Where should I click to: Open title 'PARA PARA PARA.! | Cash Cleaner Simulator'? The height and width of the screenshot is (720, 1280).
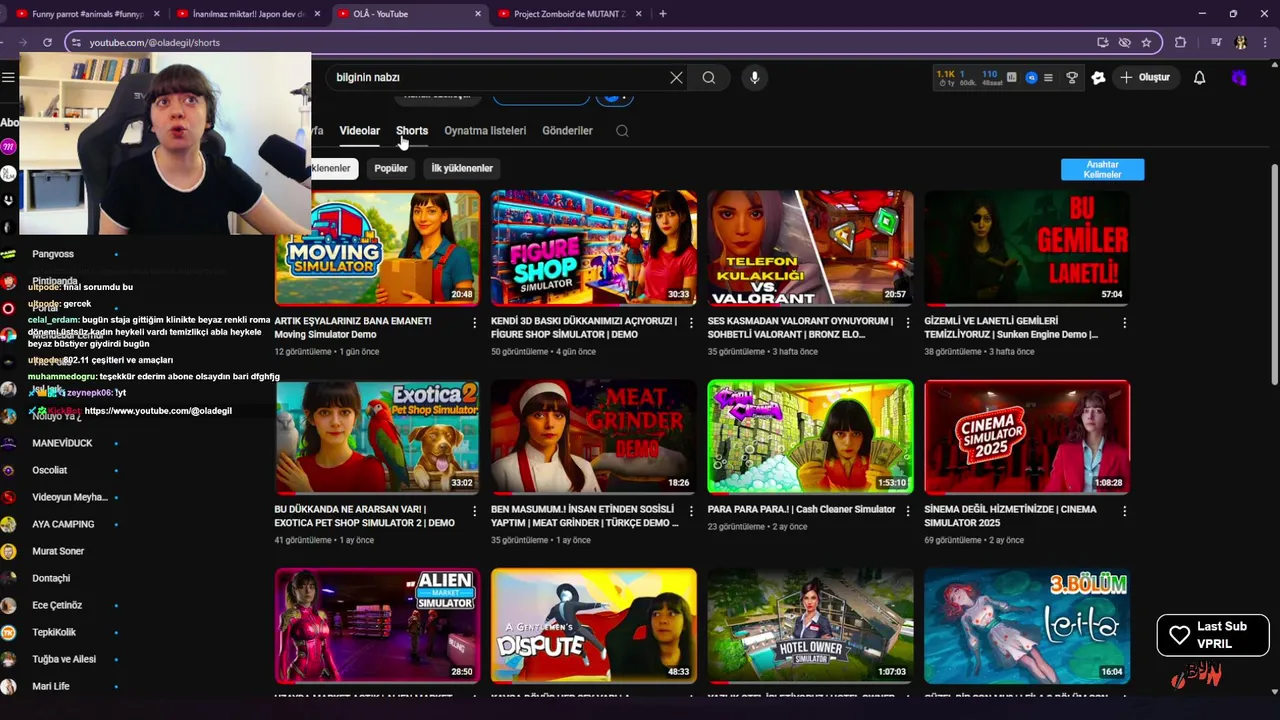pos(801,509)
